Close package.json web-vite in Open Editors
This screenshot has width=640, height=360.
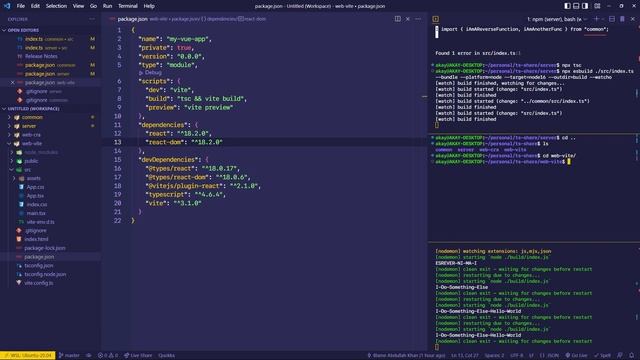[x=12, y=82]
